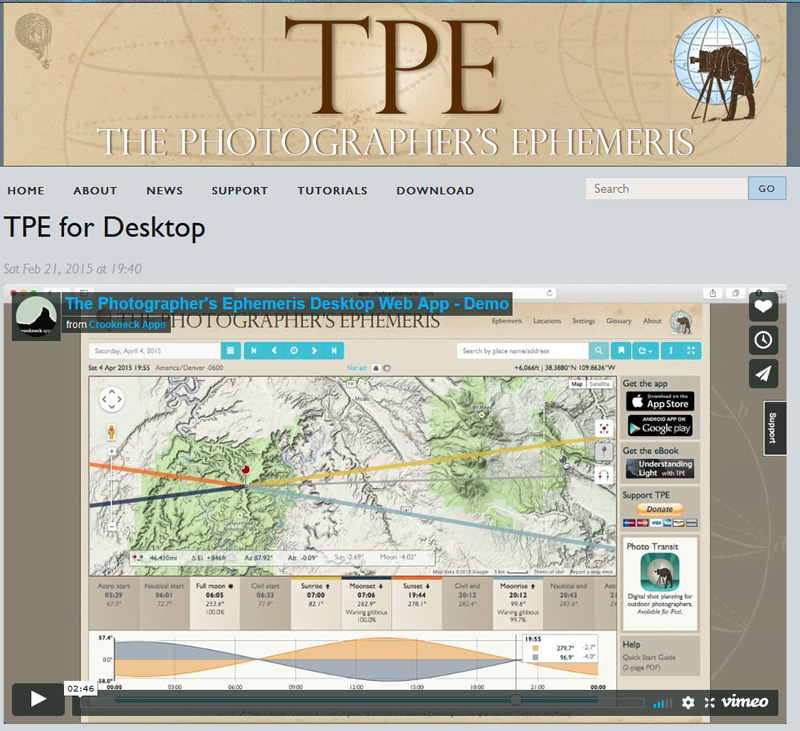The width and height of the screenshot is (800, 731).
Task: Open the TUTORIALS menu item
Action: [x=332, y=190]
